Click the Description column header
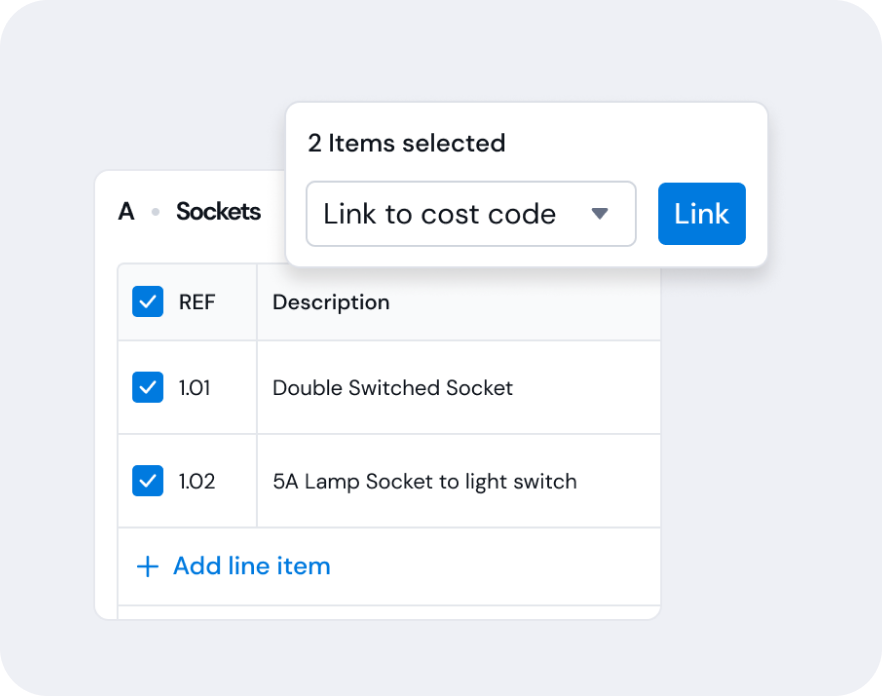 [x=331, y=302]
